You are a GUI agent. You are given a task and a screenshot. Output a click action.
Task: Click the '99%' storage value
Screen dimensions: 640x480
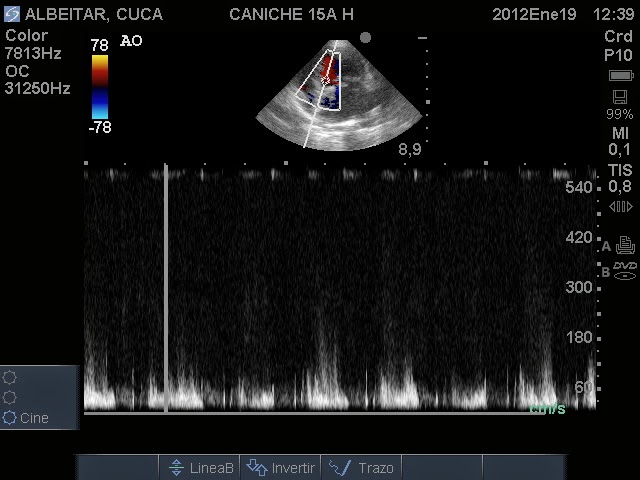point(620,114)
